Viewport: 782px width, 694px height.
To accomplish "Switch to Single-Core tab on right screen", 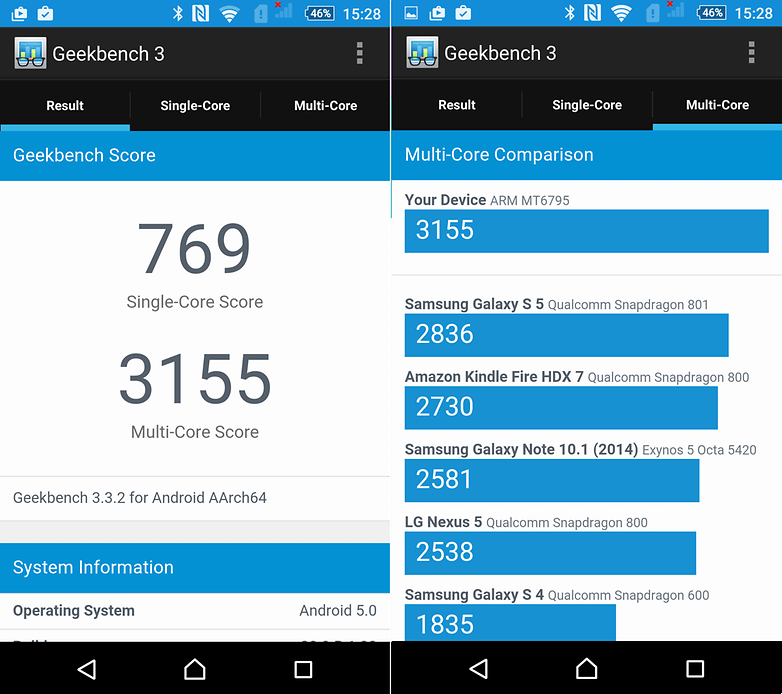I will 587,105.
